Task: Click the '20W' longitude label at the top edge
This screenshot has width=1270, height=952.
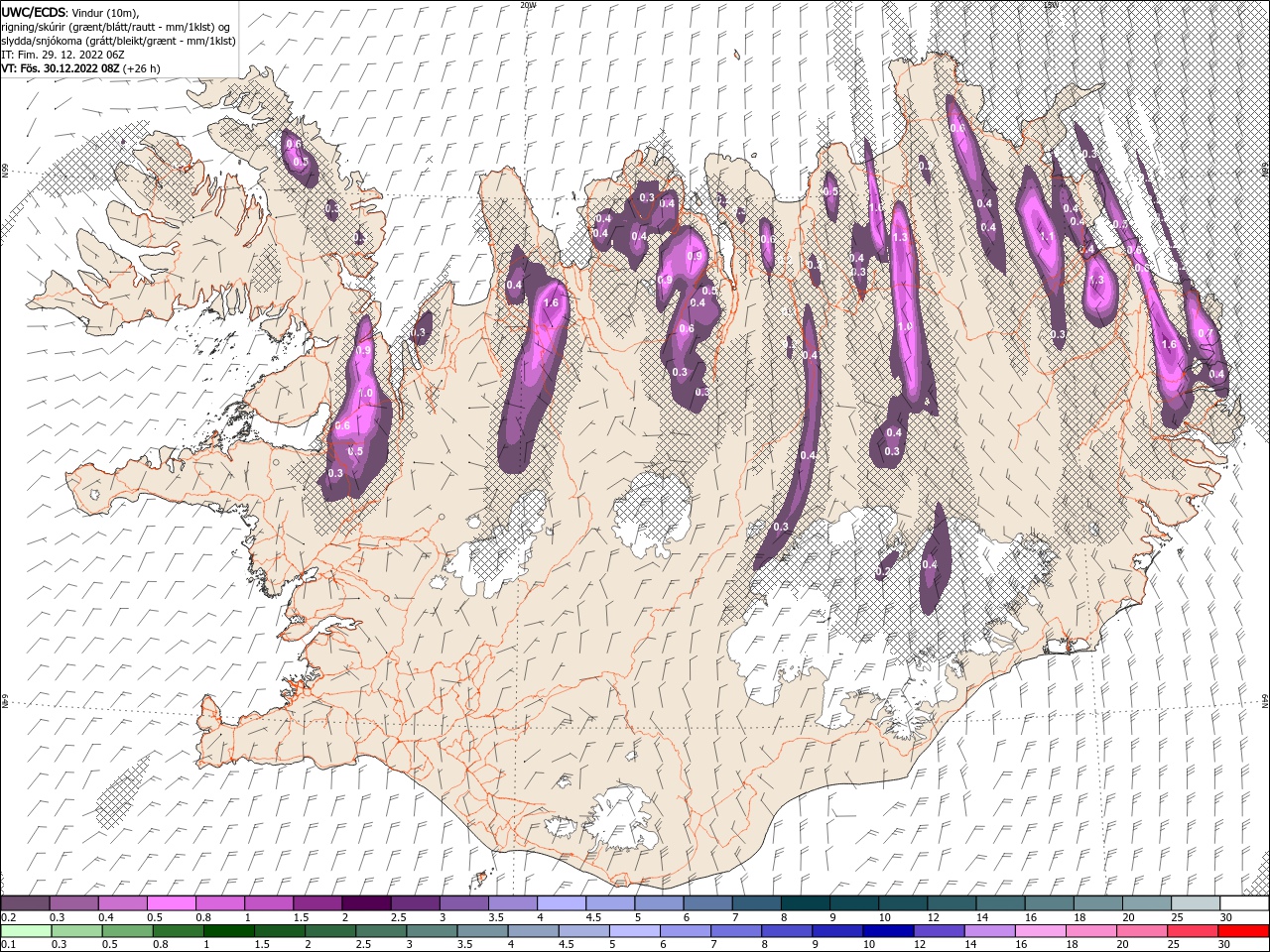Action: click(x=528, y=4)
